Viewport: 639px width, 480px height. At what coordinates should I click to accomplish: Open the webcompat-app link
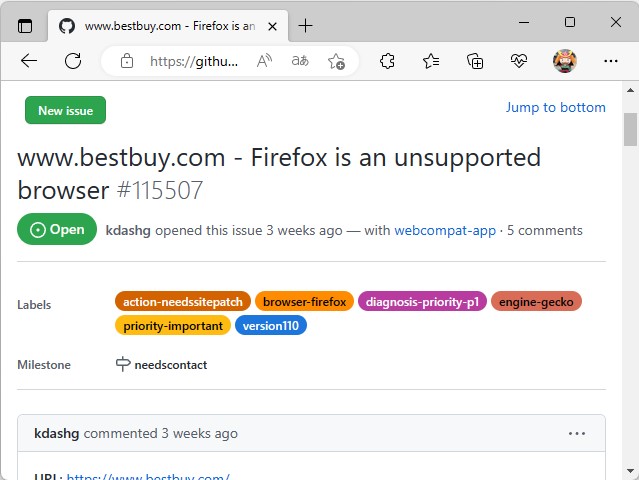[445, 231]
